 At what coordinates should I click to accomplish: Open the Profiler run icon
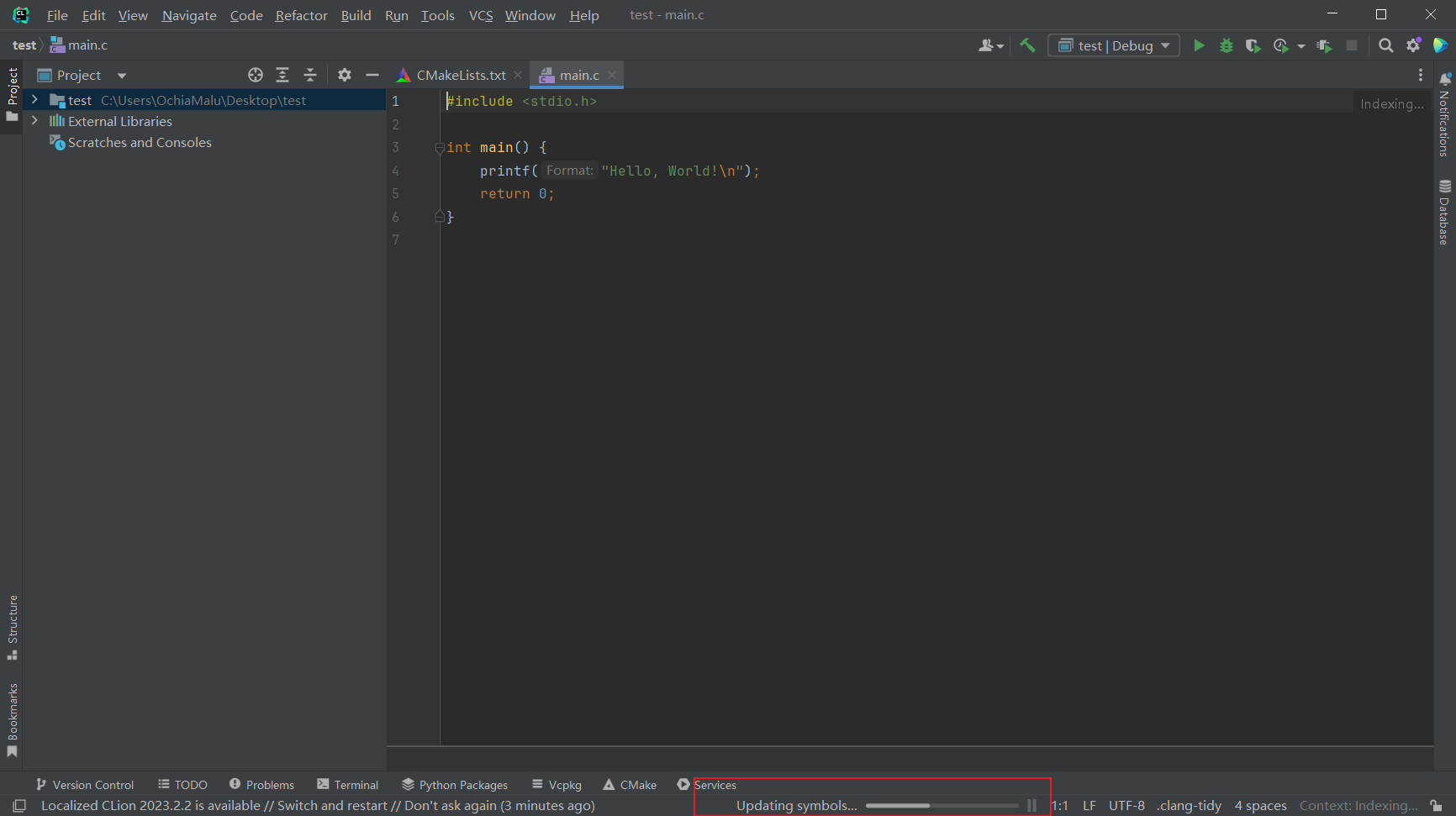coord(1281,45)
